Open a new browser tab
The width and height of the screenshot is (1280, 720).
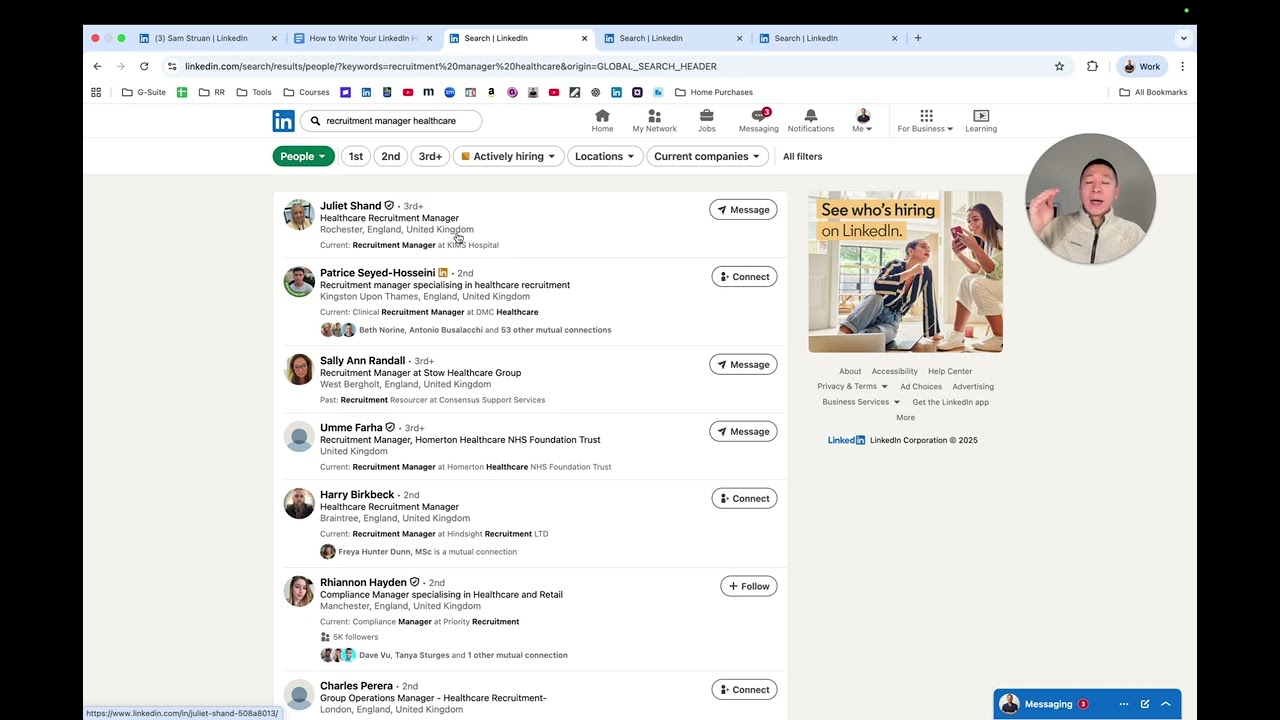coord(918,38)
